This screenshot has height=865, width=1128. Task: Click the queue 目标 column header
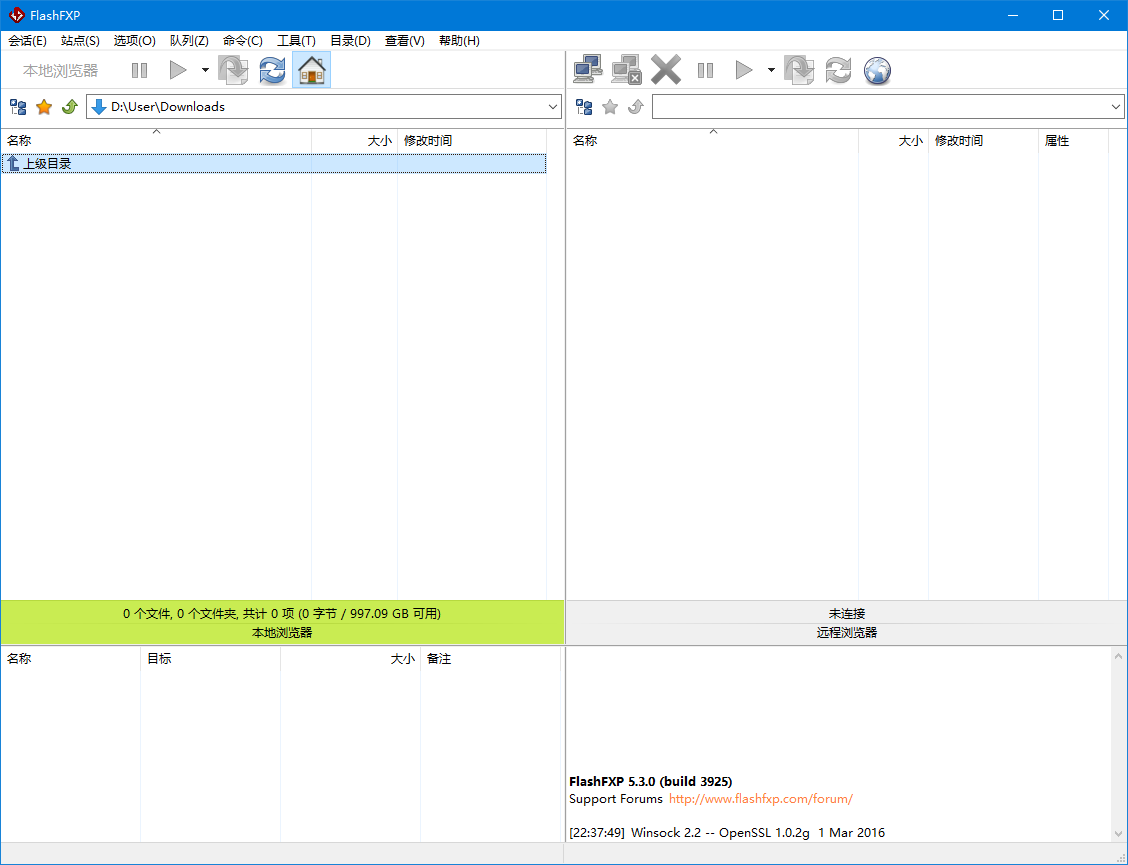(x=210, y=658)
